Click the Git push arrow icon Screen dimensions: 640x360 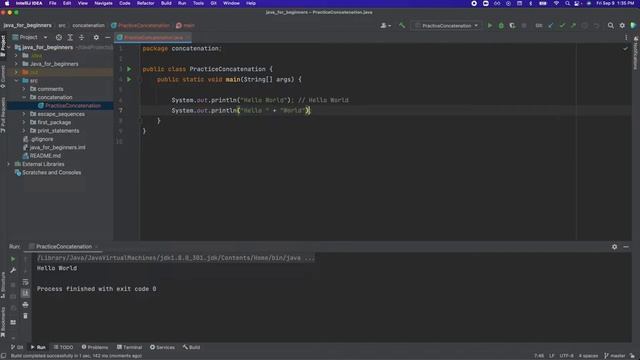point(573,25)
